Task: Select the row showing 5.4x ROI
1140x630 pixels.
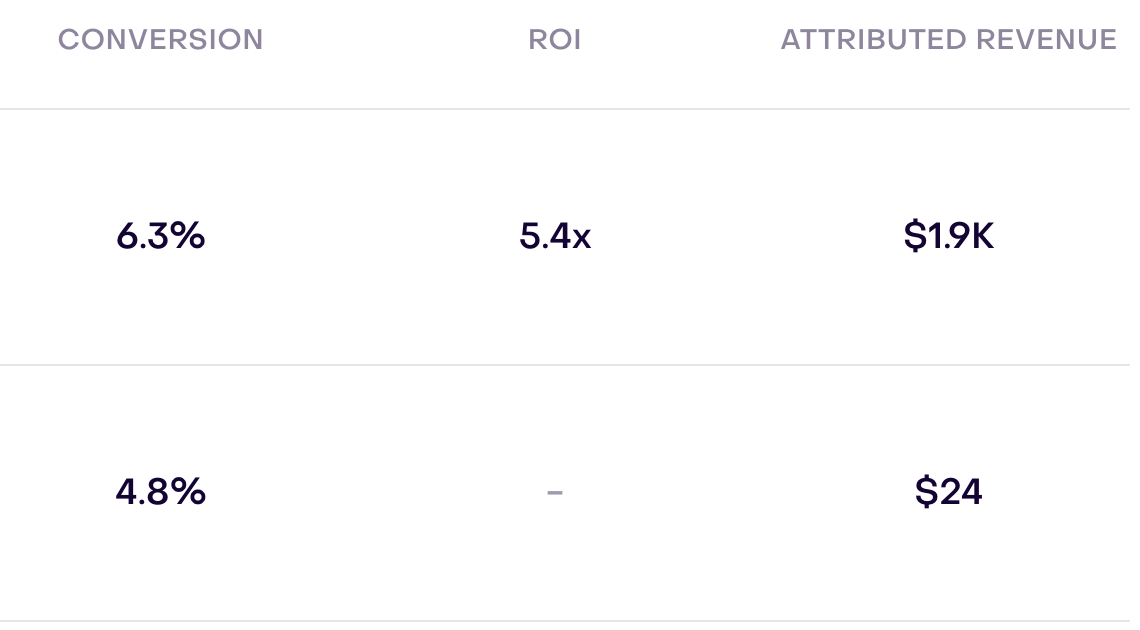Action: tap(565, 237)
